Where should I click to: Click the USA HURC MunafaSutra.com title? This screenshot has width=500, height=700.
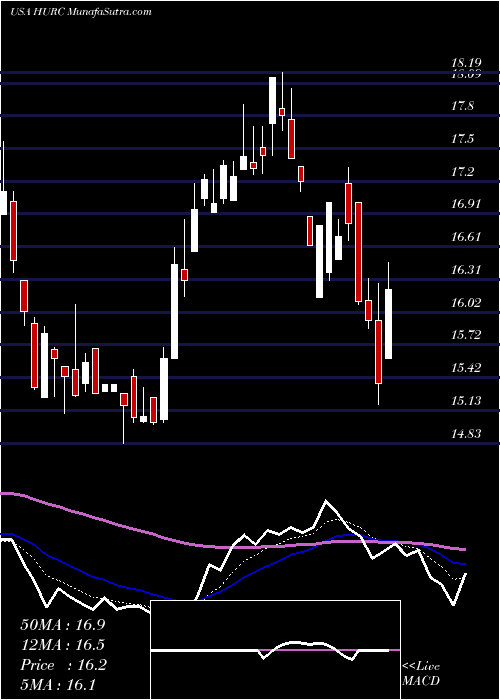(81, 12)
